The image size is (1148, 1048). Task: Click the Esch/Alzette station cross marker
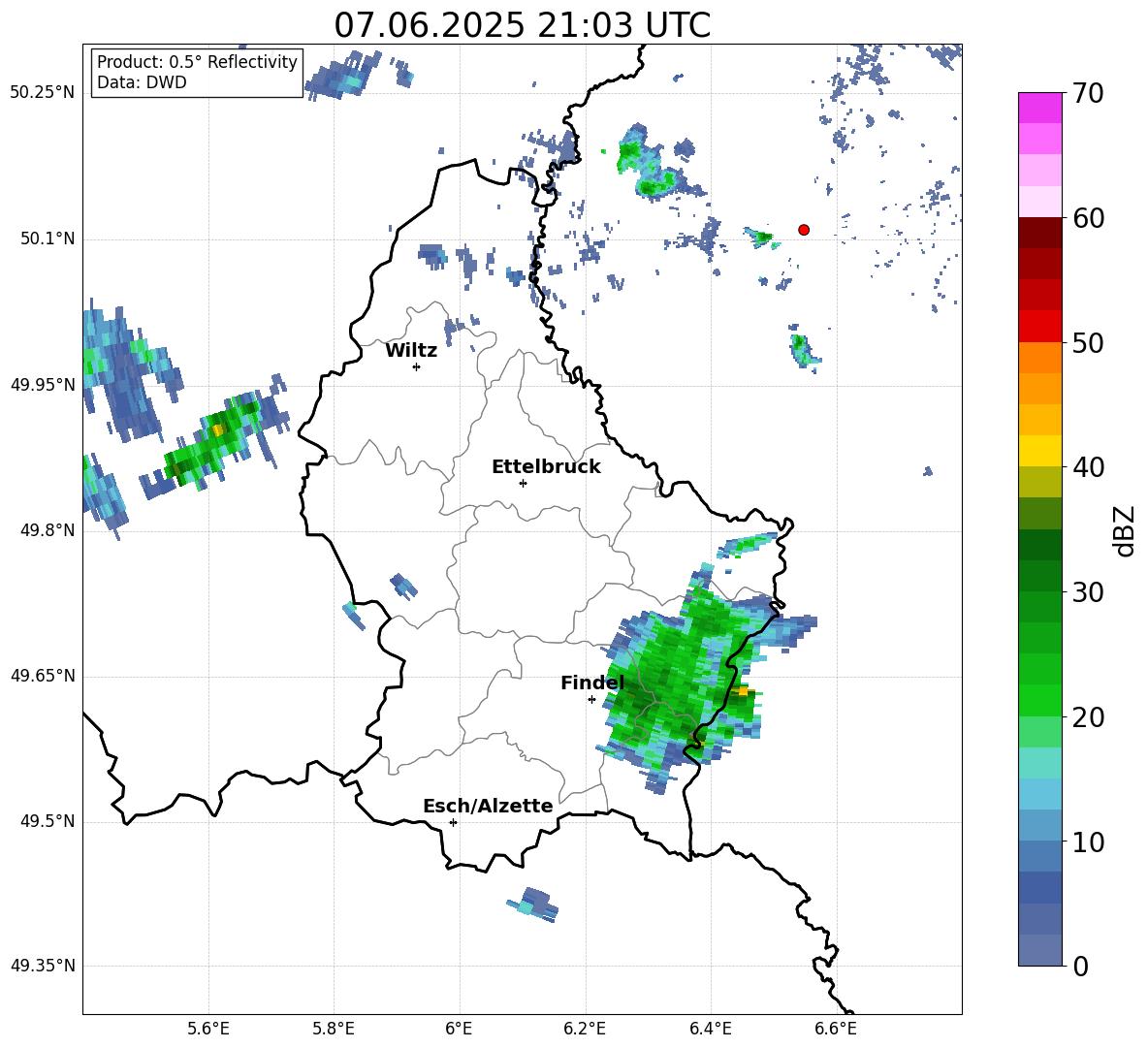453,822
